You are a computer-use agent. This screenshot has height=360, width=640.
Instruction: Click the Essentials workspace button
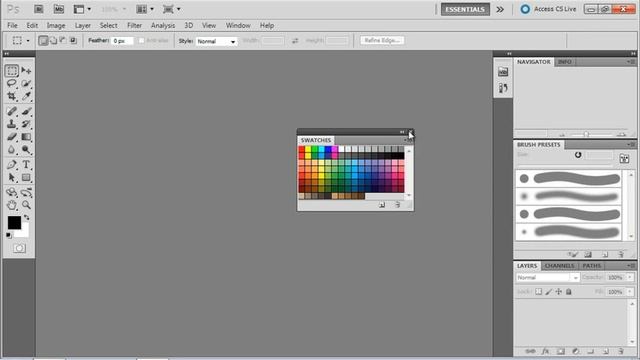coord(465,9)
